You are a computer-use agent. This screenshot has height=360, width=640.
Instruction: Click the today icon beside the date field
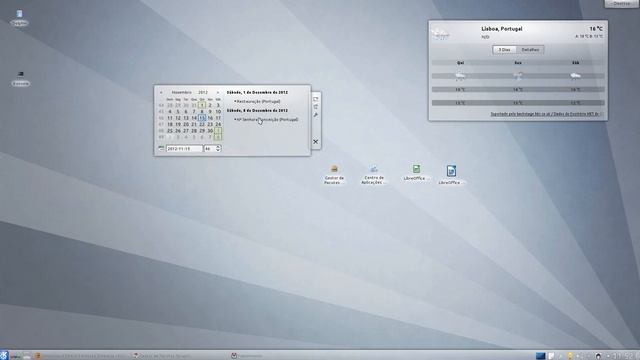click(161, 149)
